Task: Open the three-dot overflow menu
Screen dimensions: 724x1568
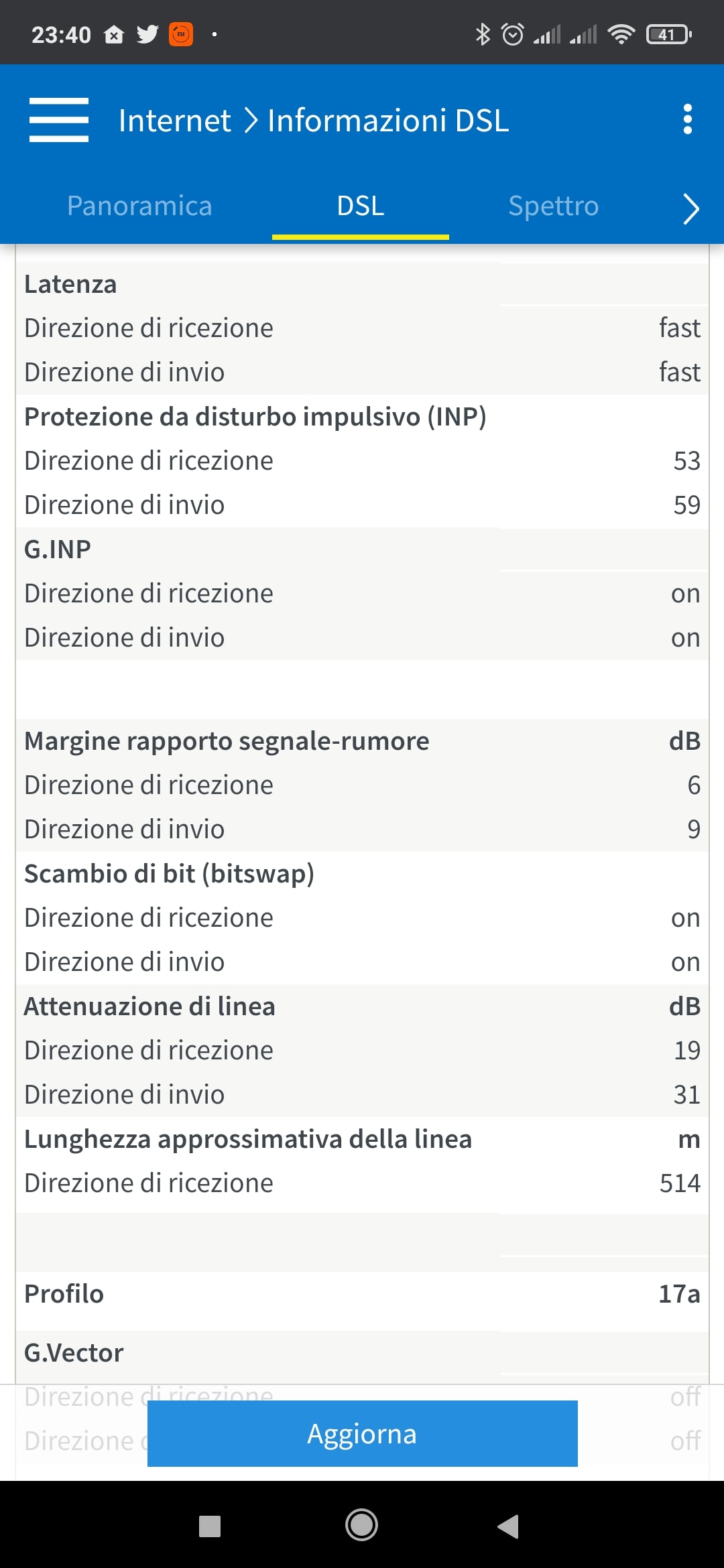Action: (x=687, y=119)
